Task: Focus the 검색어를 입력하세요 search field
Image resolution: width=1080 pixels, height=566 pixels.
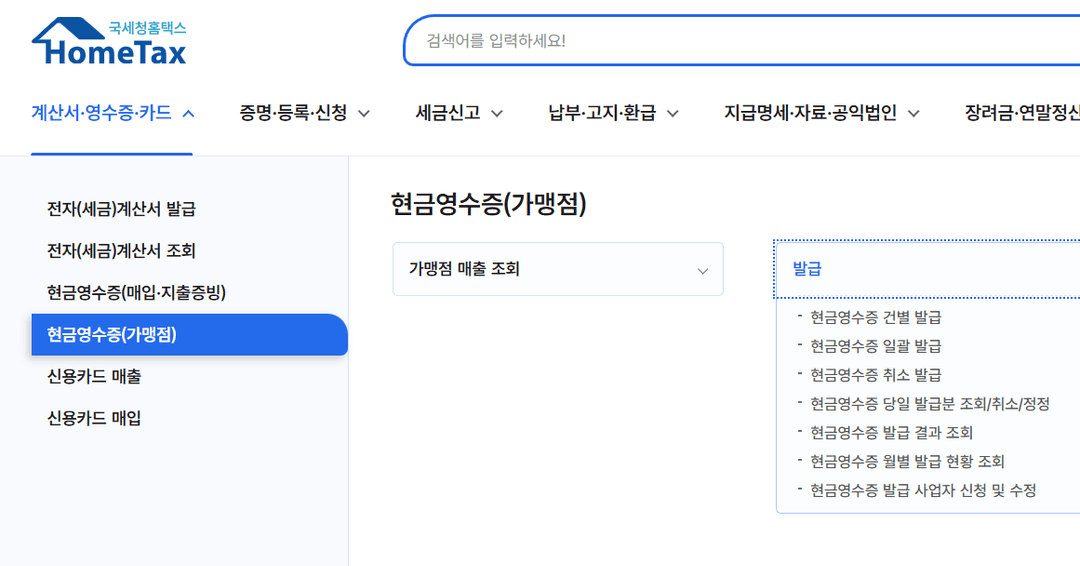Action: [x=741, y=41]
